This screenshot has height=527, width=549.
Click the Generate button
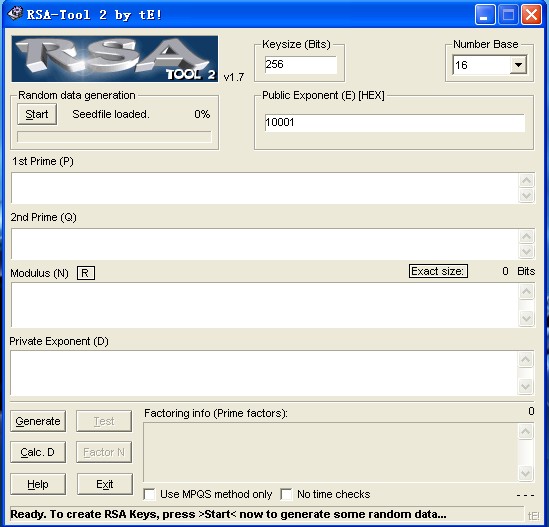[38, 421]
